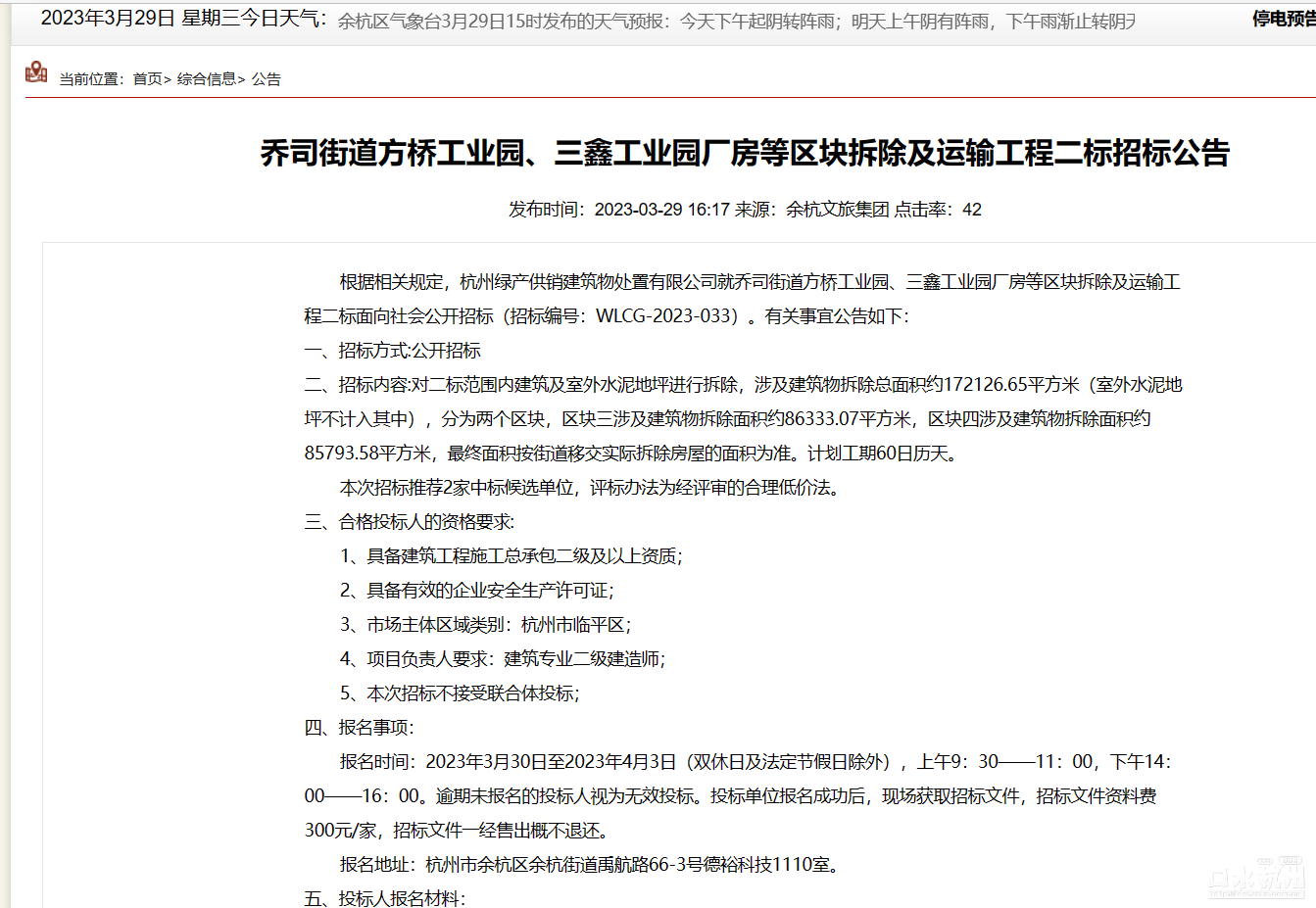Click requirement 5 本次招标不接受联合体投标
1316x908 pixels.
[460, 693]
